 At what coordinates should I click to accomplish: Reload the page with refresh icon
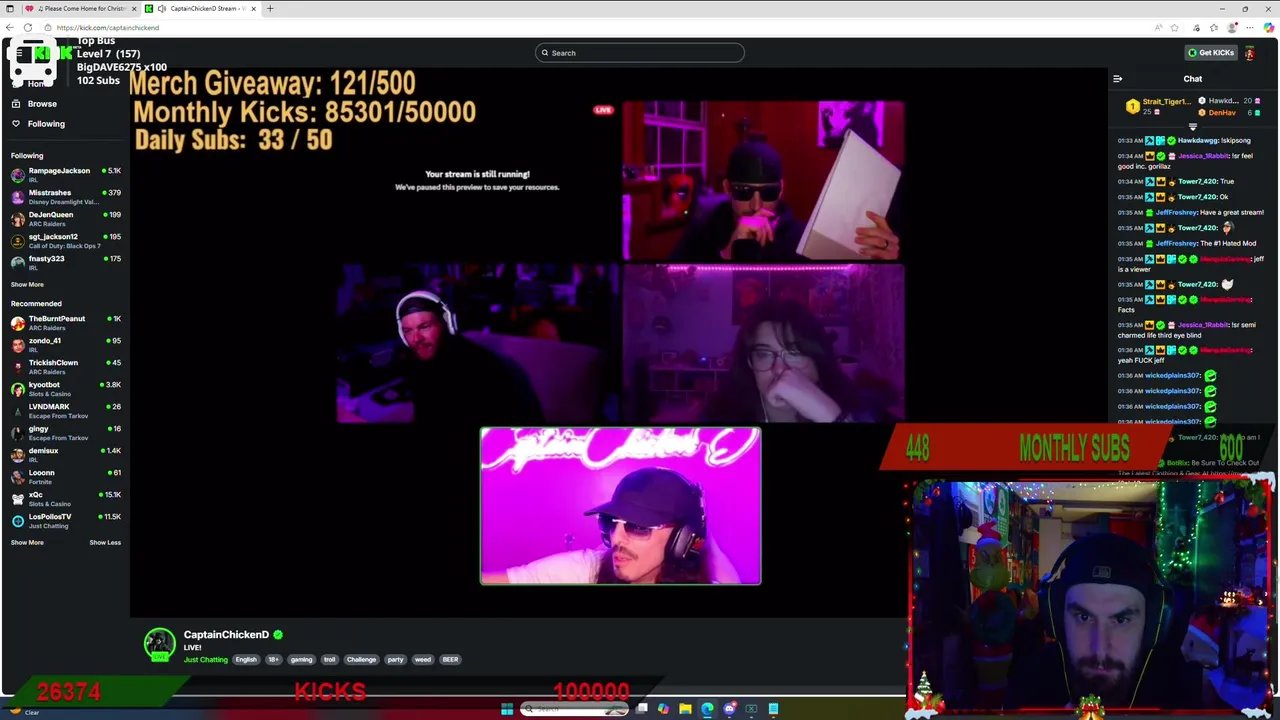click(x=28, y=28)
